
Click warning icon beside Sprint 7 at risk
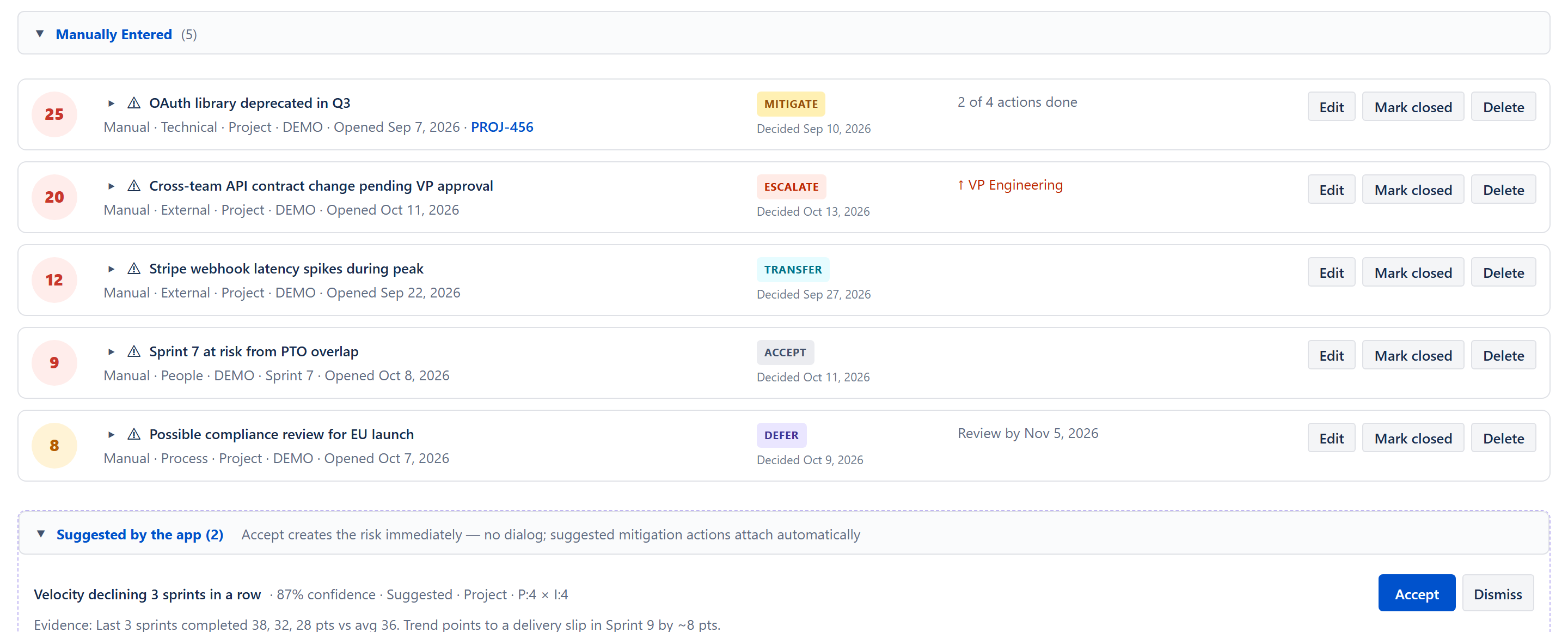click(134, 351)
